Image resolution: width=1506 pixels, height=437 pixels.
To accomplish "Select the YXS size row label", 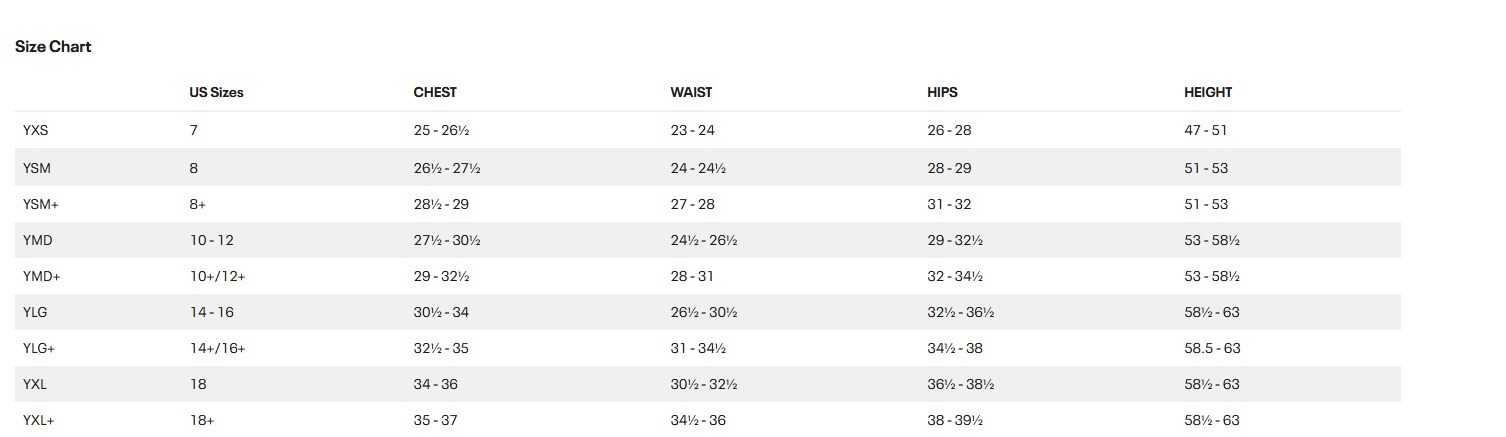I will (36, 130).
